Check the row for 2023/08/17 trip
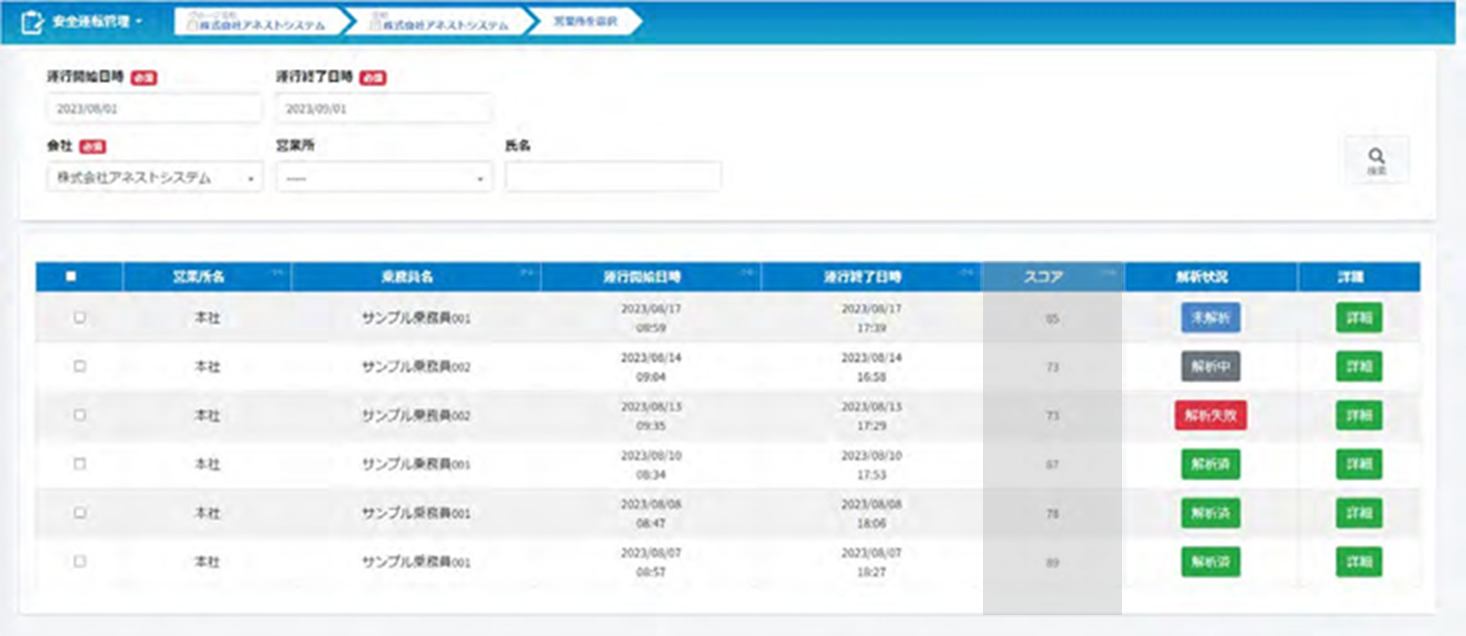 80,317
